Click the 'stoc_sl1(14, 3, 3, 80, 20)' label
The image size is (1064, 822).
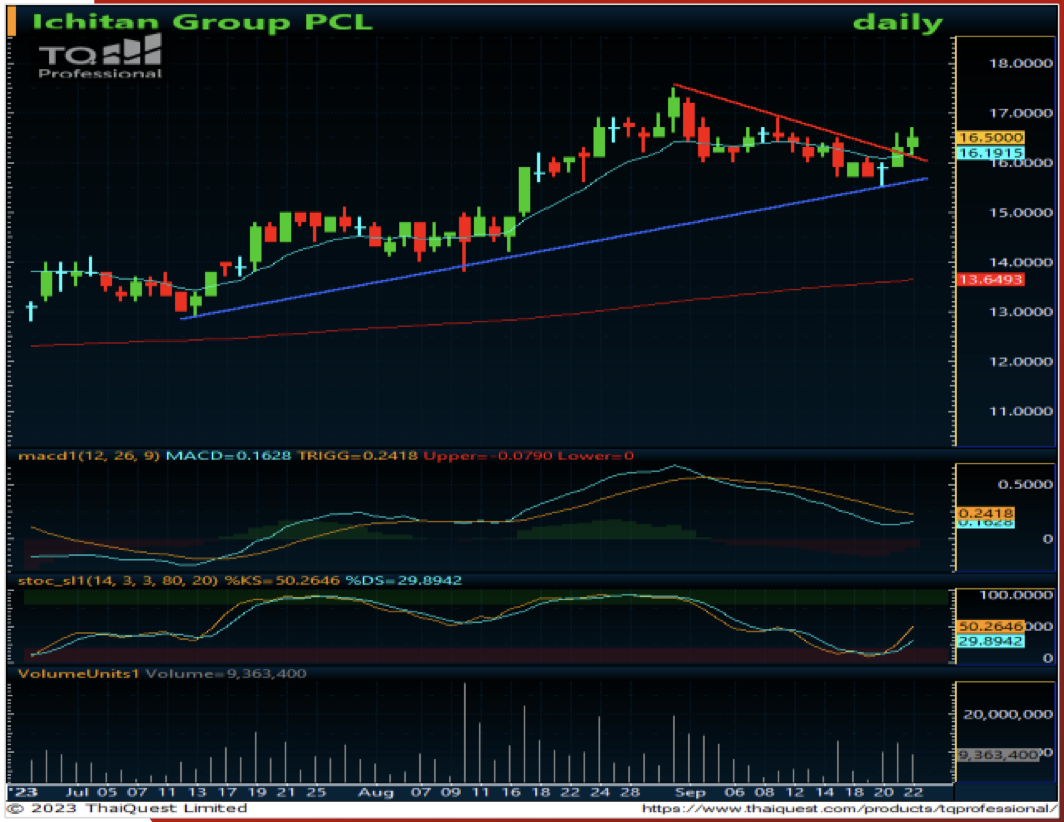point(117,581)
